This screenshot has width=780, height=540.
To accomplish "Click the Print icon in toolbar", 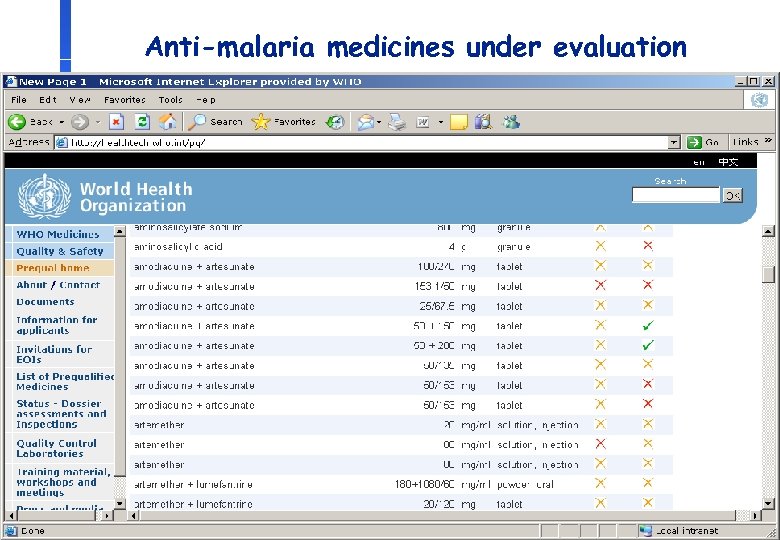I will [x=397, y=122].
